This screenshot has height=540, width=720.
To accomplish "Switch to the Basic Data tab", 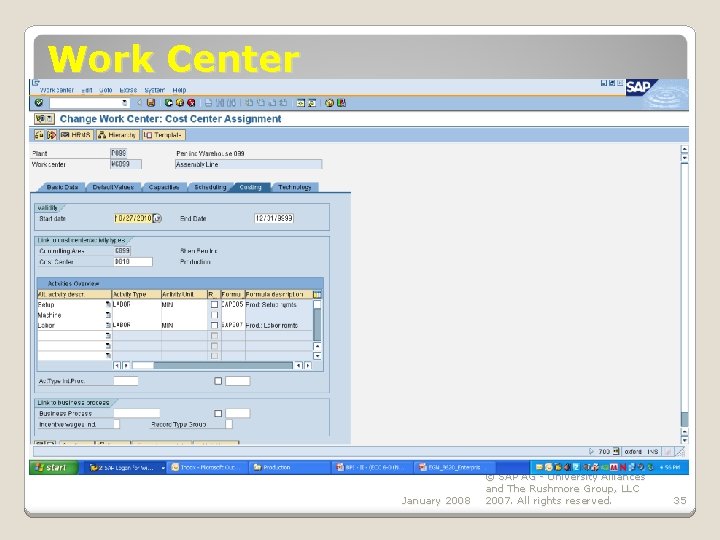I will click(62, 187).
